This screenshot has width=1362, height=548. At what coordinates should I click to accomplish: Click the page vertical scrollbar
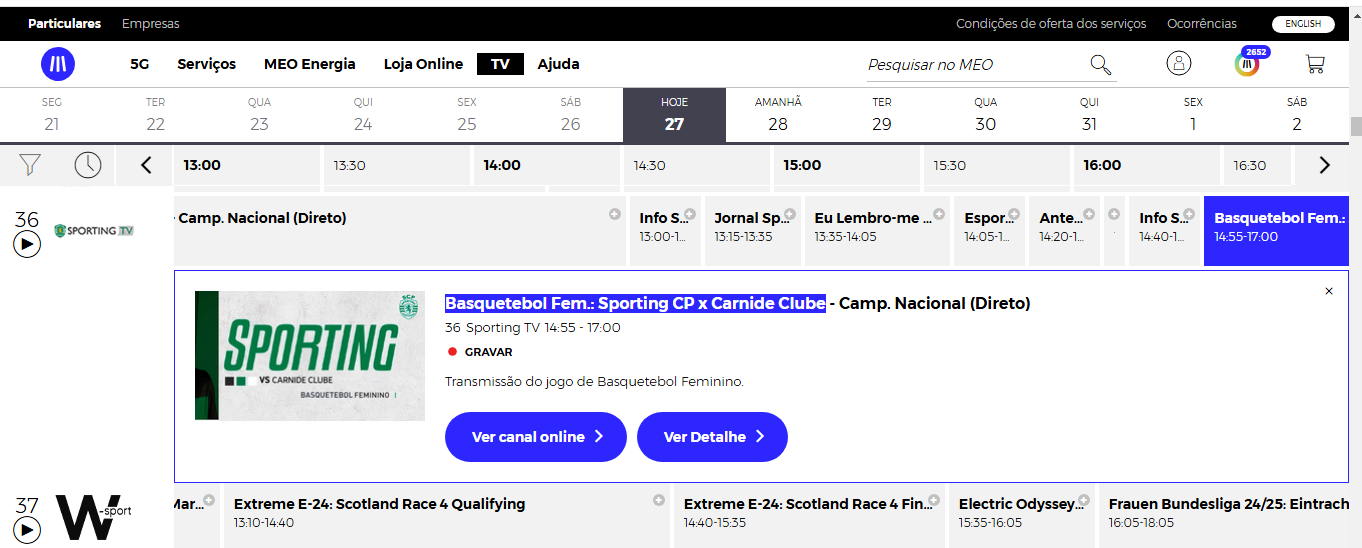click(1356, 128)
